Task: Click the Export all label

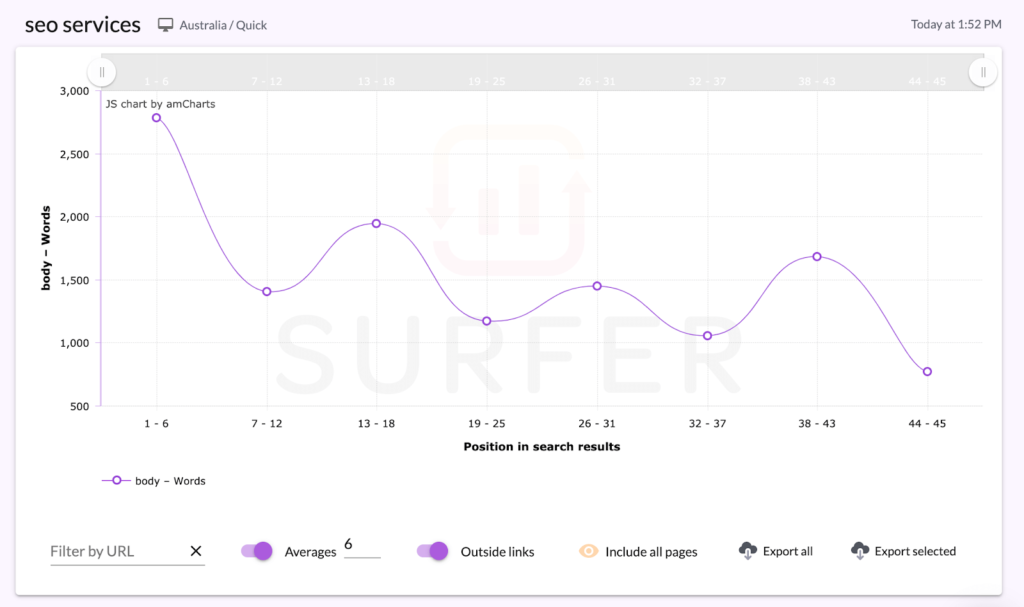Action: click(788, 551)
